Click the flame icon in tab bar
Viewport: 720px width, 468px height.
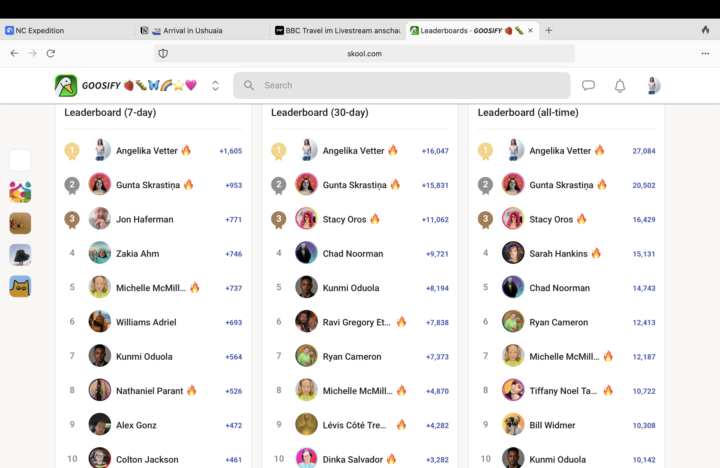(x=705, y=30)
